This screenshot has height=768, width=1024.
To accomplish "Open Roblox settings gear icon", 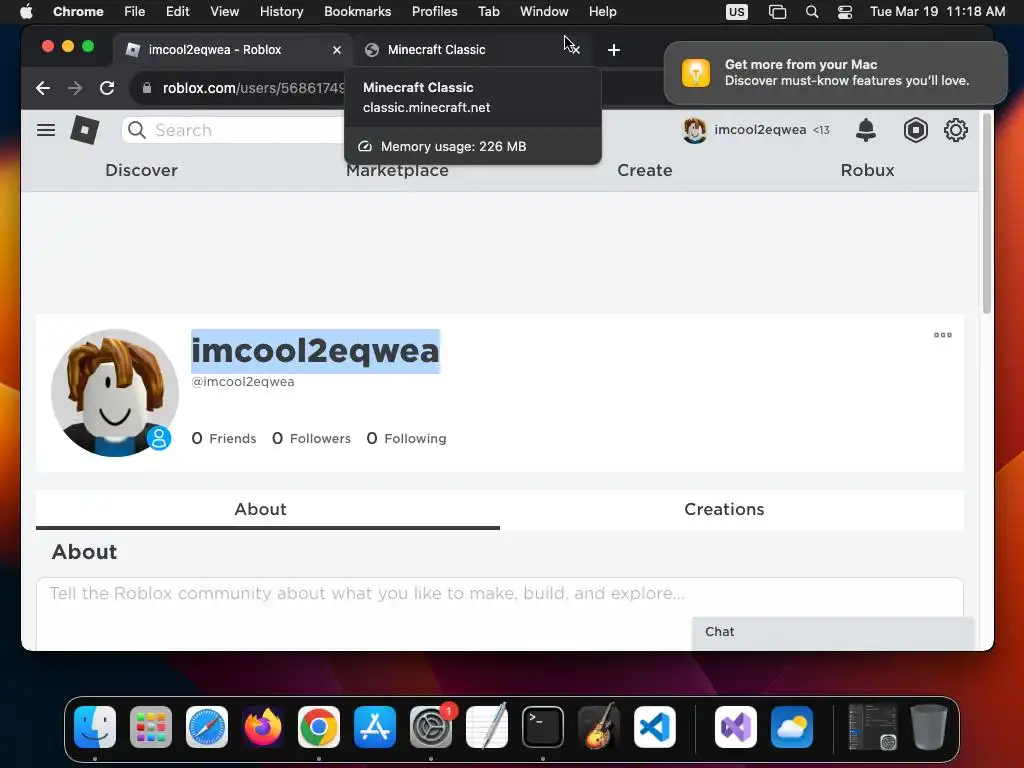I will pos(955,130).
